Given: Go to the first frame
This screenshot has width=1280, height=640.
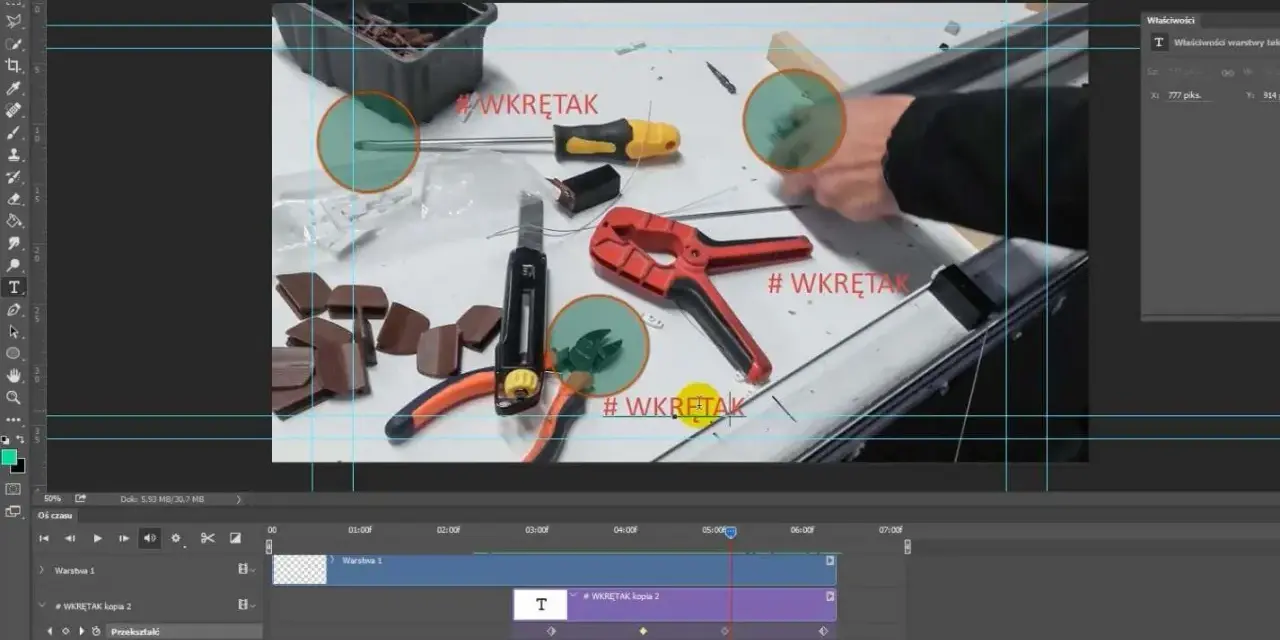Looking at the screenshot, I should pyautogui.click(x=44, y=538).
